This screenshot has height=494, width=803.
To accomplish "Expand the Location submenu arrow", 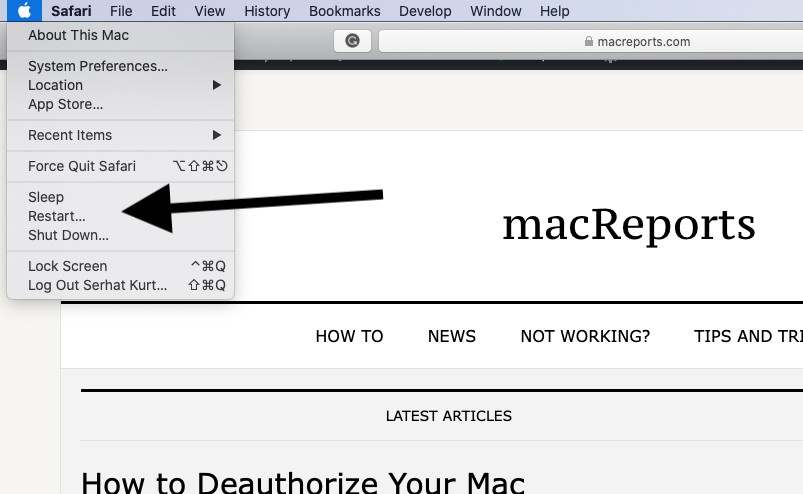I will pos(217,85).
